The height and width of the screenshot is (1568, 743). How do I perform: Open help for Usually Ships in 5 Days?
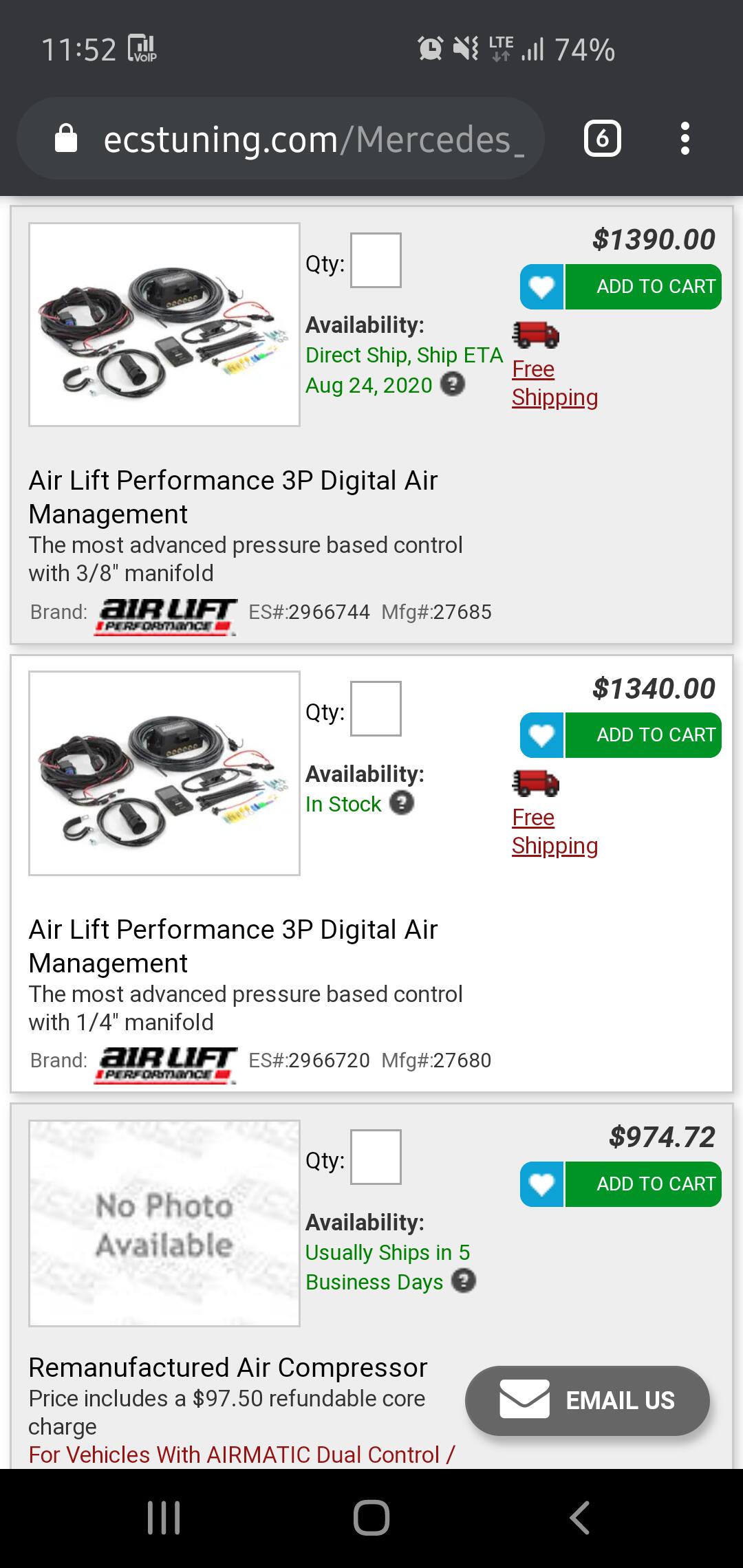[464, 1281]
